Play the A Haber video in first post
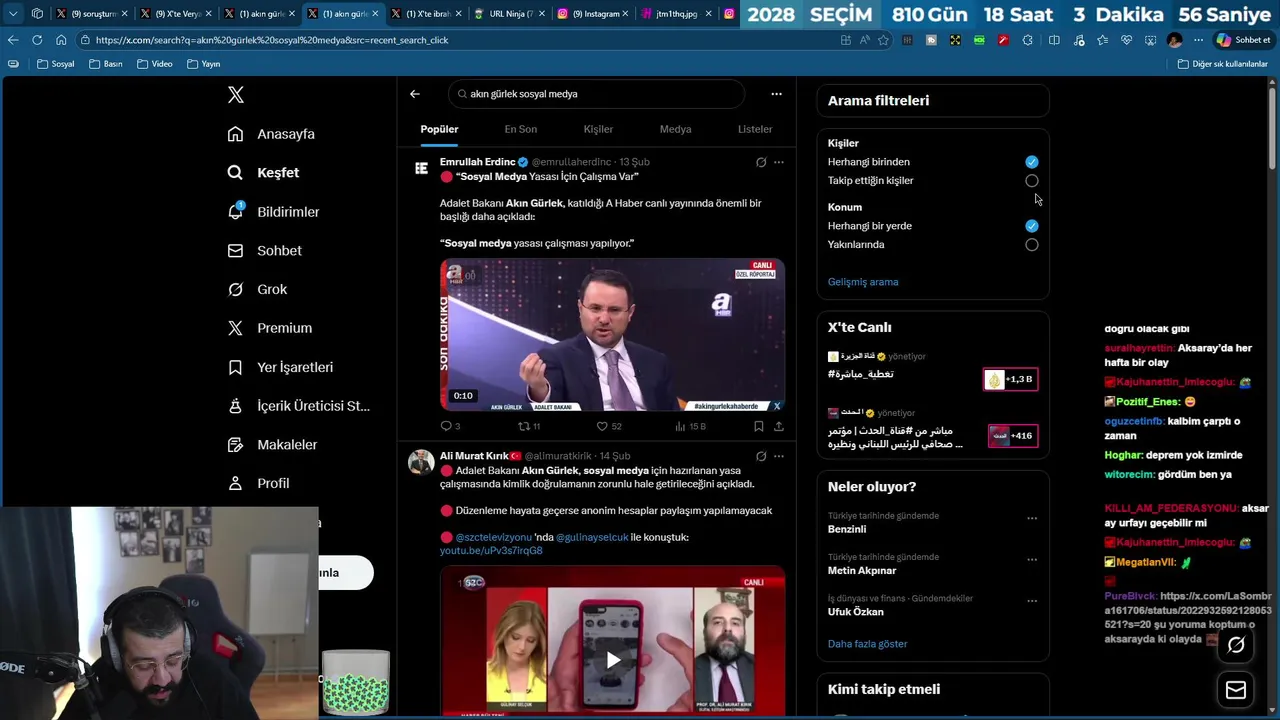The image size is (1280, 720). (612, 335)
